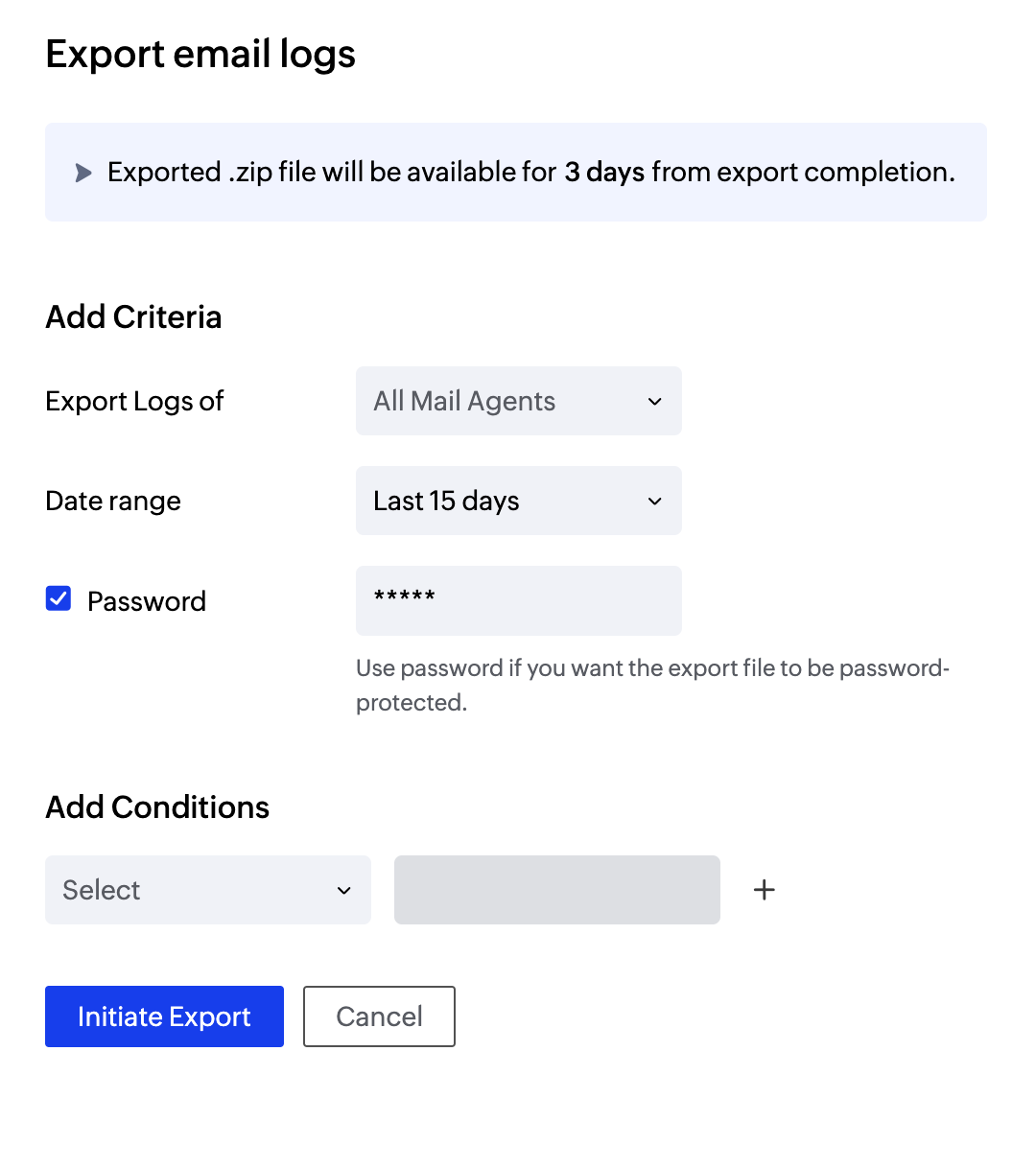Image resolution: width=1036 pixels, height=1168 pixels.
Task: Click the Password label text
Action: 147,601
